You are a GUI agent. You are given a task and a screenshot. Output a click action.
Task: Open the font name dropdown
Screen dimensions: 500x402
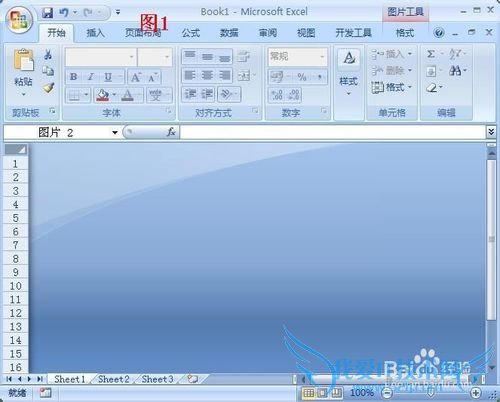tap(132, 57)
